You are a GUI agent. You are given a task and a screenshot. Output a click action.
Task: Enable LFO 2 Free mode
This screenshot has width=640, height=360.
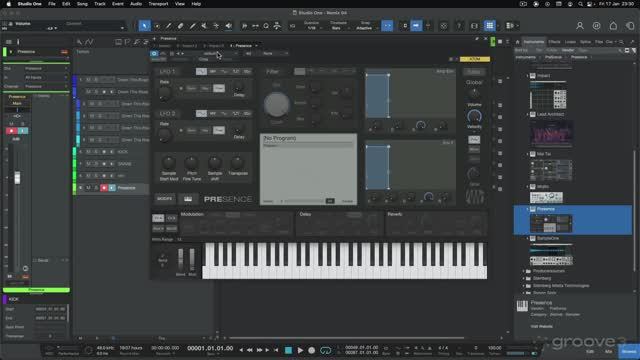click(x=219, y=130)
